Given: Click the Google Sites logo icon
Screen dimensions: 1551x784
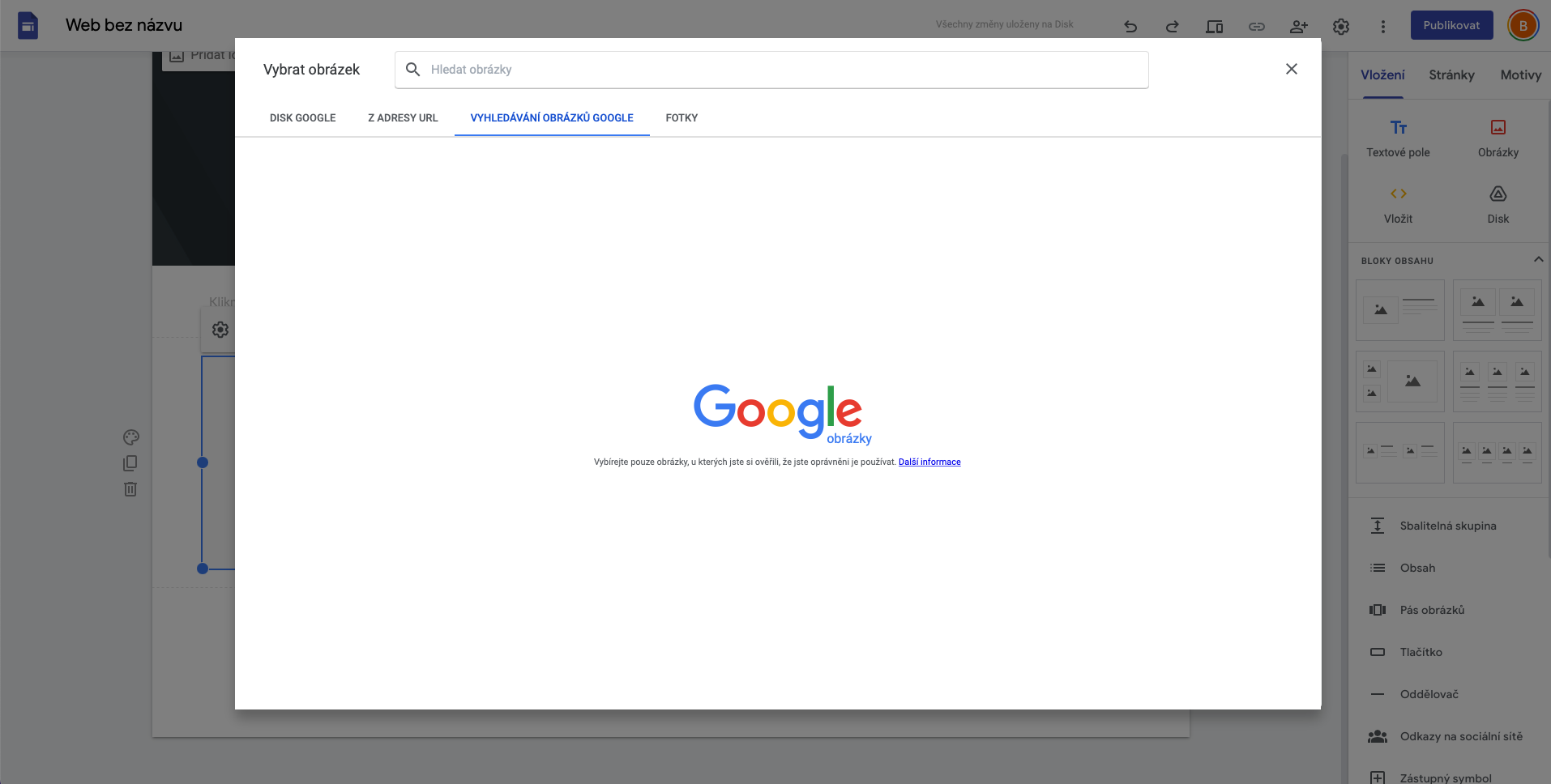Looking at the screenshot, I should click(28, 25).
